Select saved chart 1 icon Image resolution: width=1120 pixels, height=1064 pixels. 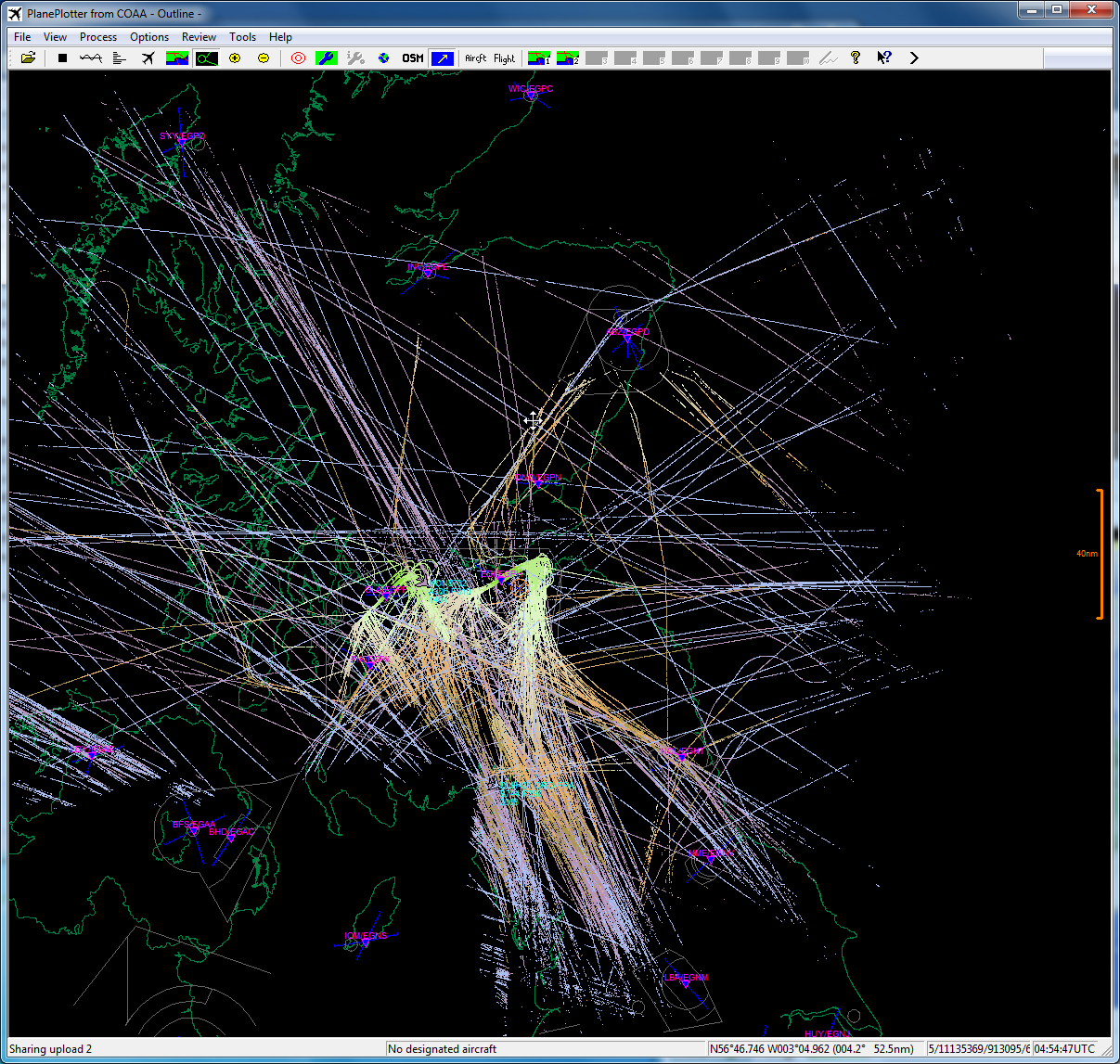[539, 58]
